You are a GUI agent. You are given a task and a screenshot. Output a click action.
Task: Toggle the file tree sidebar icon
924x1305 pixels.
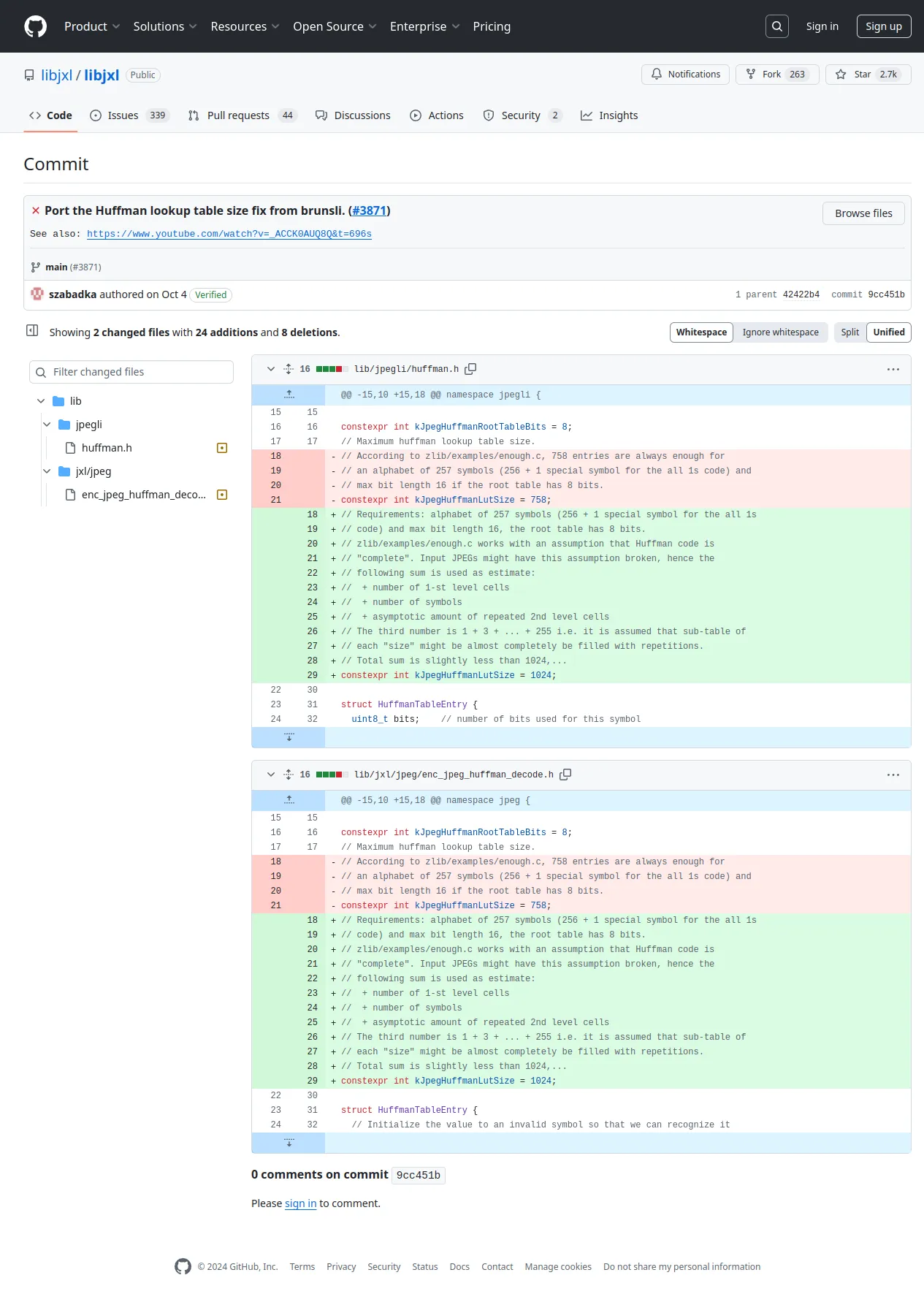coord(32,331)
